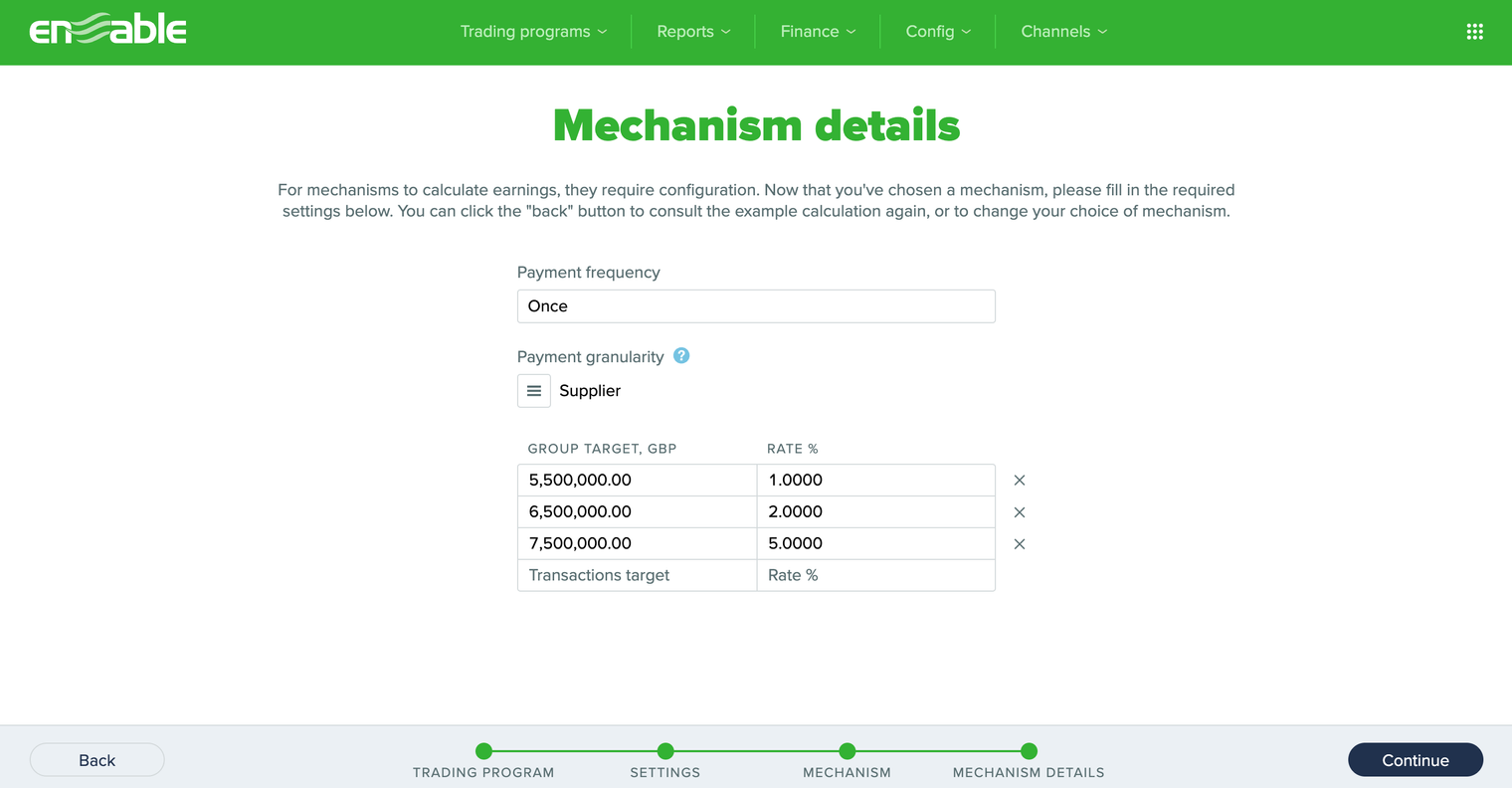
Task: Click the Supplier granularity list icon
Action: [534, 391]
